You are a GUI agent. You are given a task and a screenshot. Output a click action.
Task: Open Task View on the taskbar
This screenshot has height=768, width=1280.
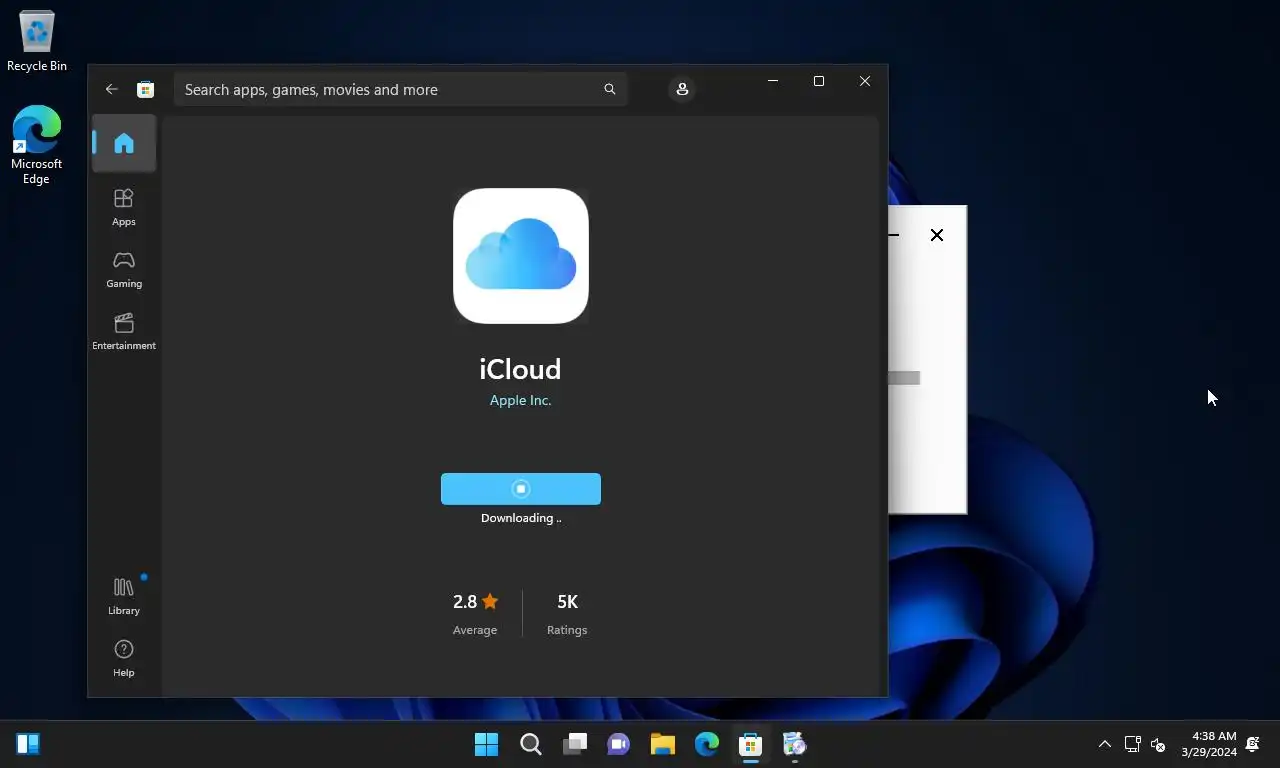[575, 744]
